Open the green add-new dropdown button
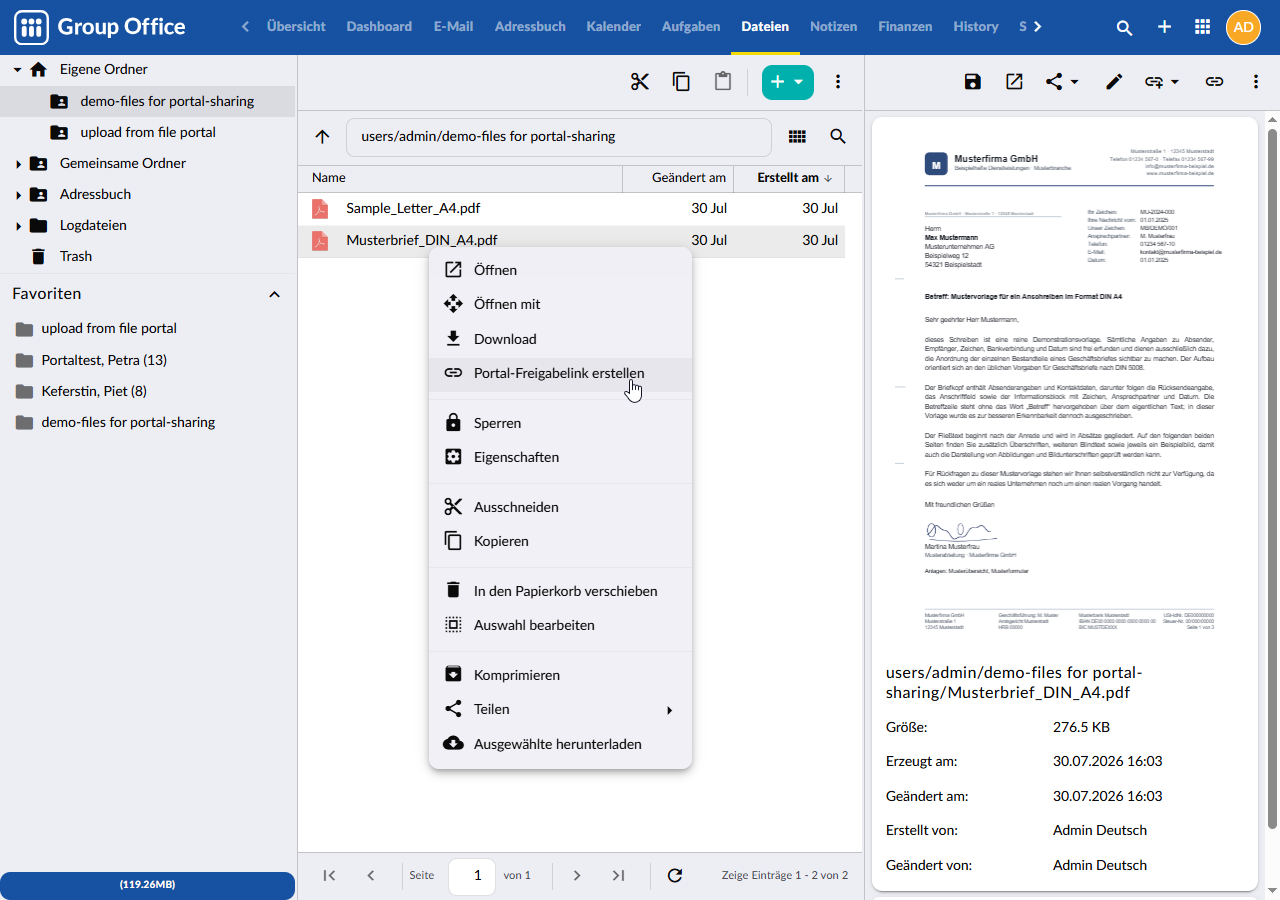This screenshot has height=900, width=1280. [x=788, y=82]
